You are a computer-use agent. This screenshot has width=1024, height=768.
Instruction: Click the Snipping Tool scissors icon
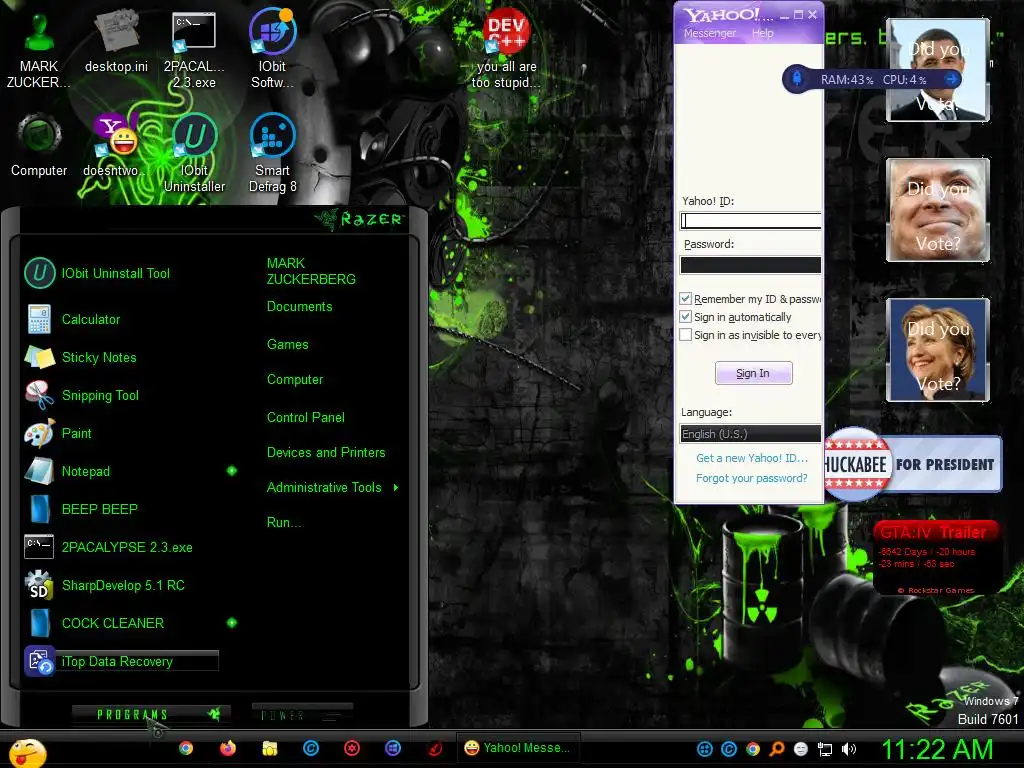(39, 395)
